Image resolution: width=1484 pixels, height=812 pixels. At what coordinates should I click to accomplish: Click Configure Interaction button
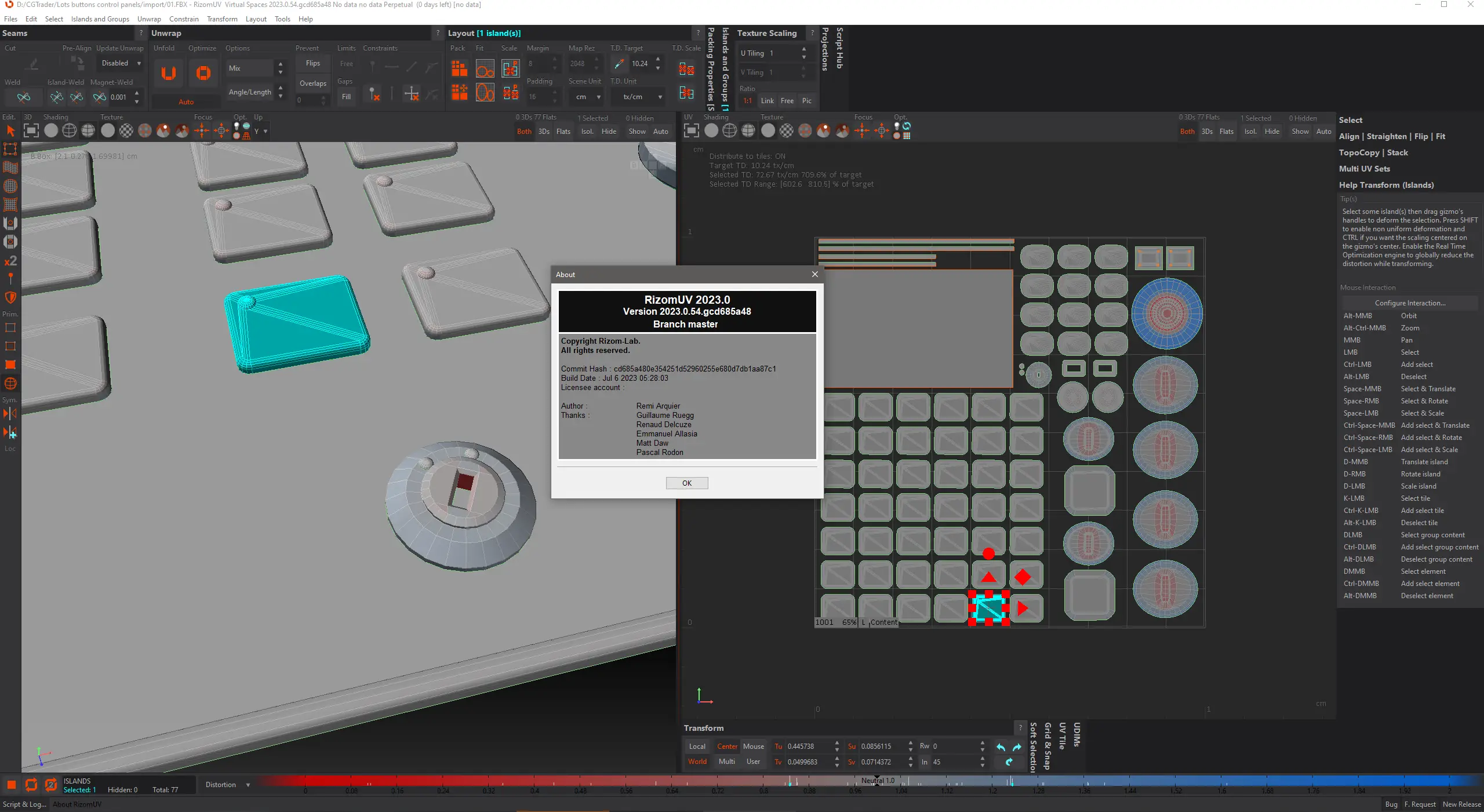(1410, 303)
